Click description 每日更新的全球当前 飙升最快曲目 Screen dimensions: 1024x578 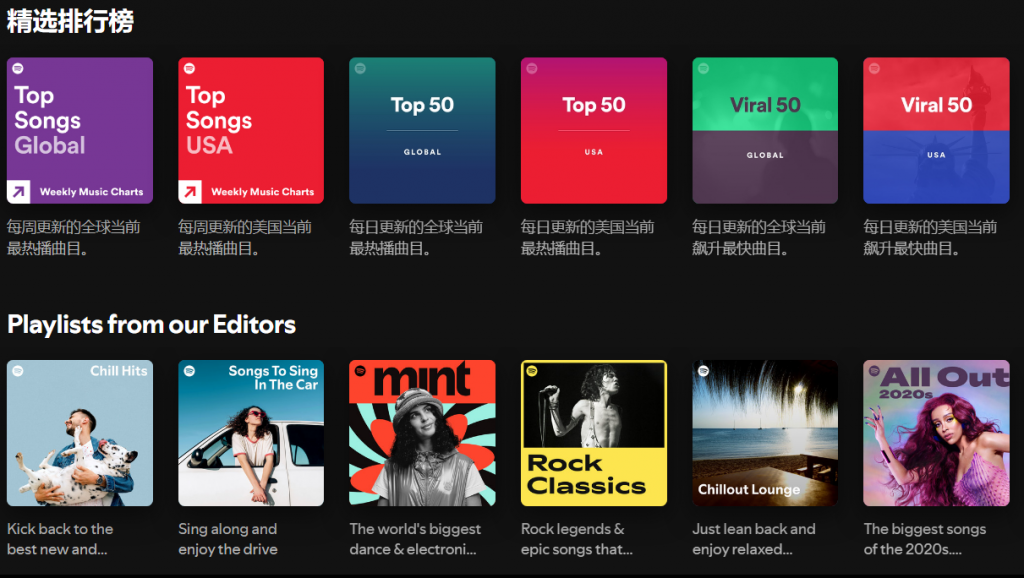[759, 238]
